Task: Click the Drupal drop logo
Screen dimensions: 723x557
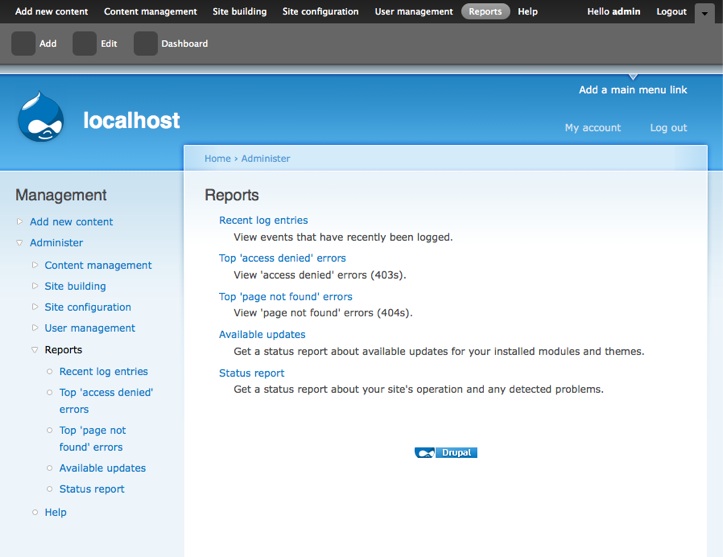Action: (41, 118)
